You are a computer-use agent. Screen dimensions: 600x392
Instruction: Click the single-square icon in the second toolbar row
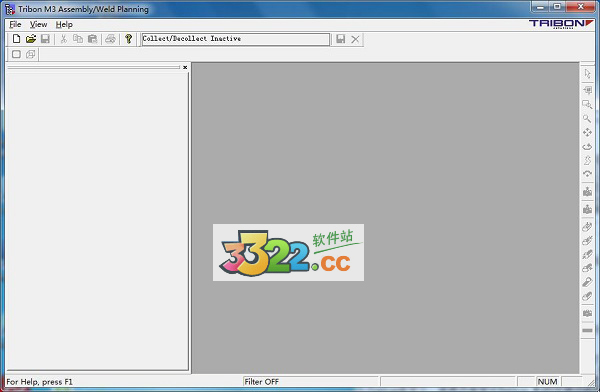[x=16, y=54]
